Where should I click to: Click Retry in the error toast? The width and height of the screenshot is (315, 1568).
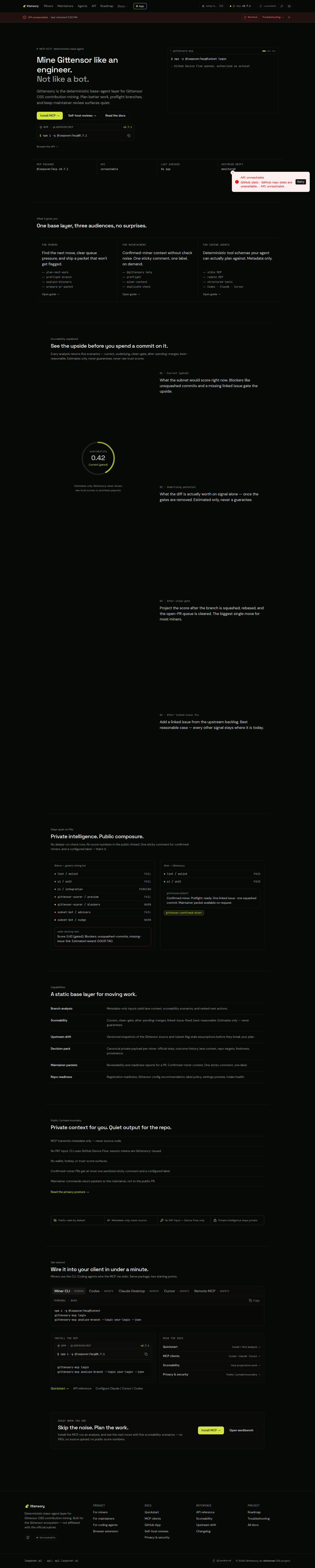coord(300,181)
